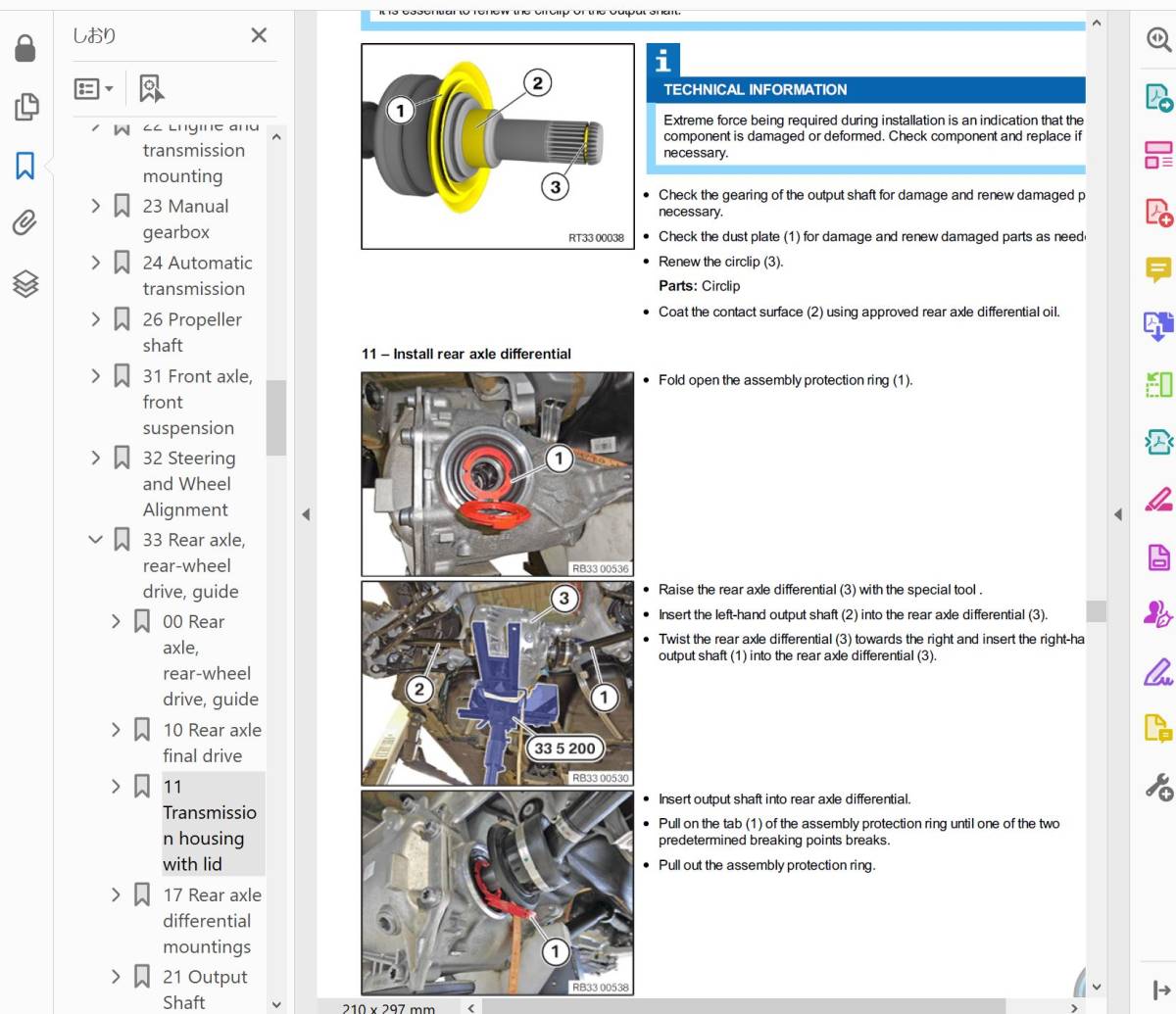Open the bookmark options dropdown menu
The image size is (1176, 1014).
(94, 88)
